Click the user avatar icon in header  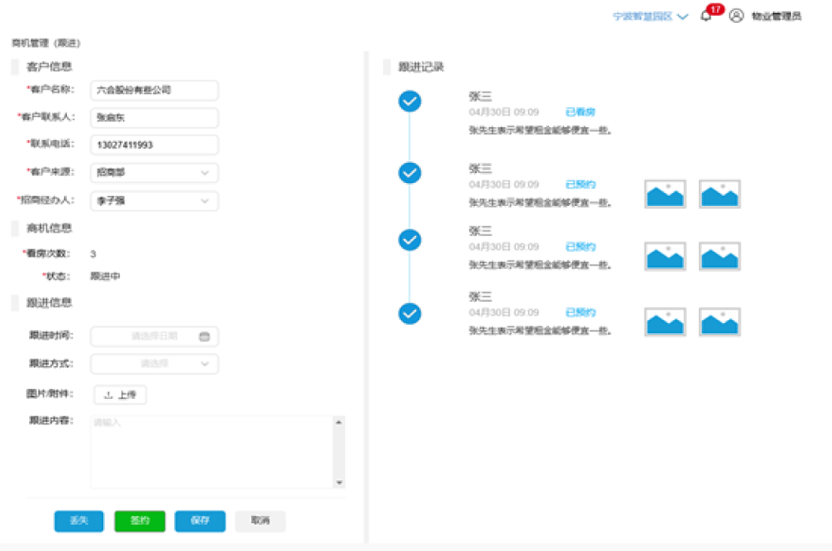(736, 16)
